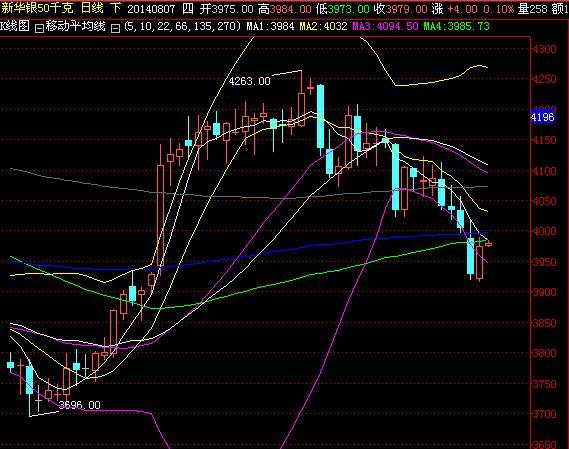Select the tall cyan candle after the 4263 peak
This screenshot has height=449, width=569.
320,117
